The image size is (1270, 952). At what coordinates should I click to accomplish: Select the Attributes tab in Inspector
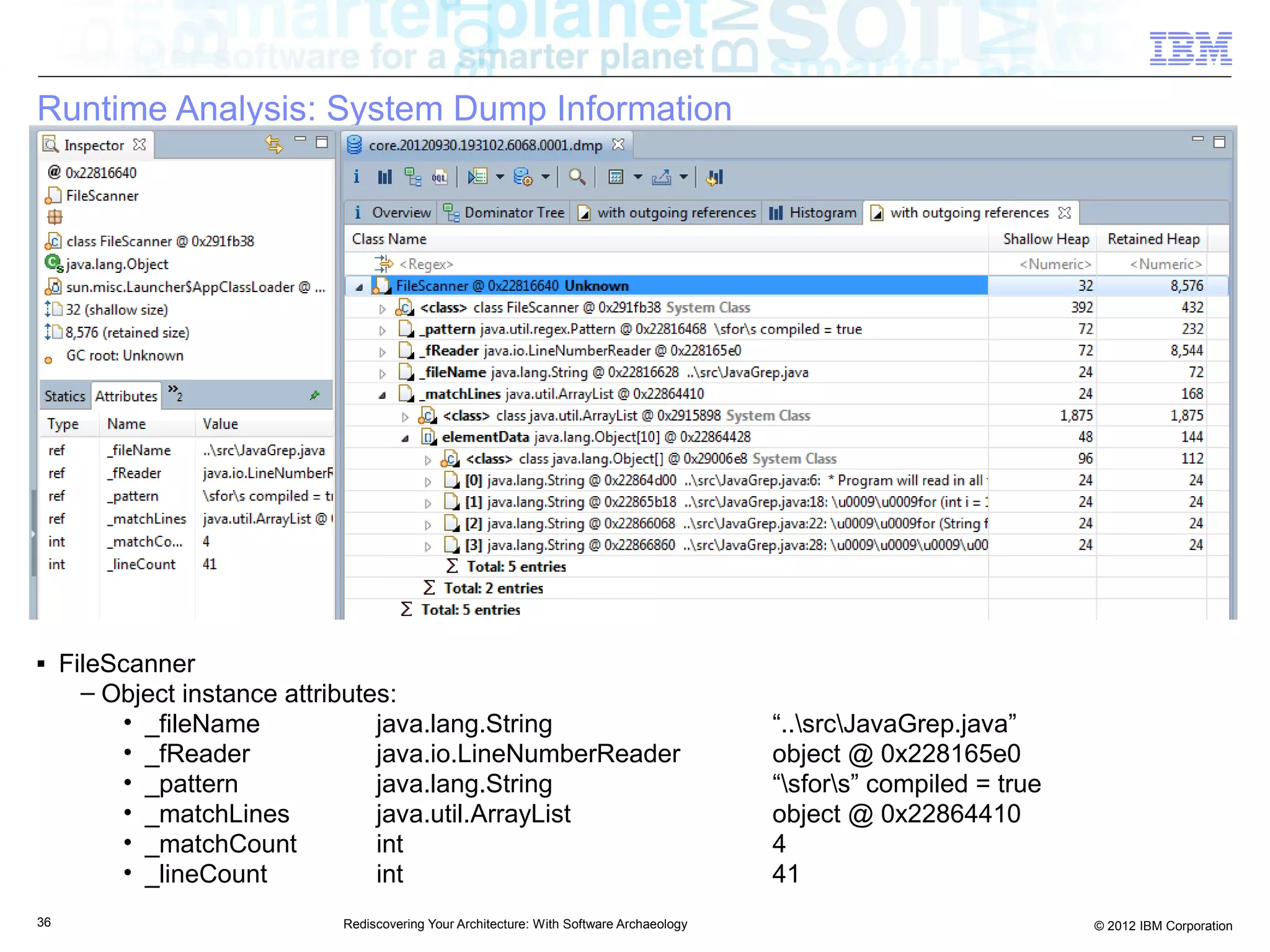[127, 396]
